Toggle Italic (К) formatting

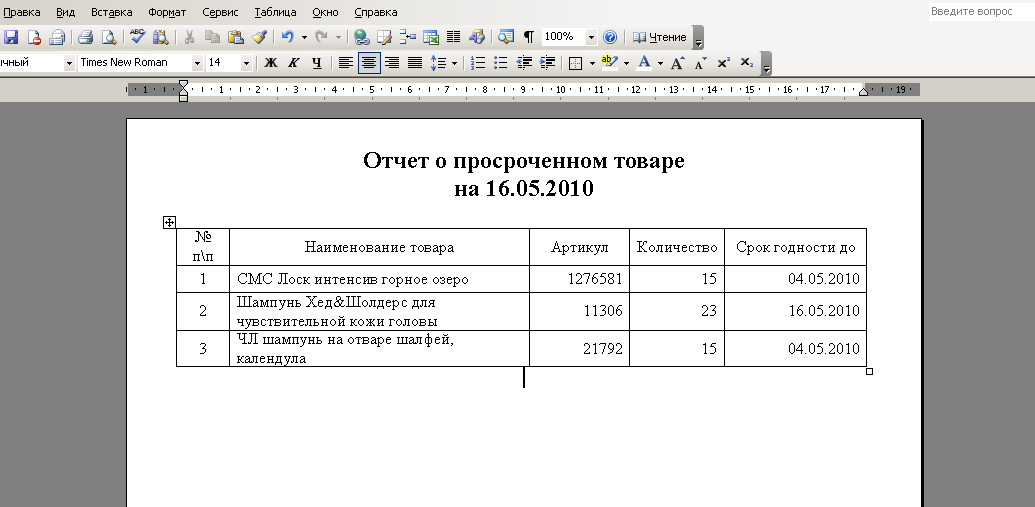pyautogui.click(x=294, y=63)
